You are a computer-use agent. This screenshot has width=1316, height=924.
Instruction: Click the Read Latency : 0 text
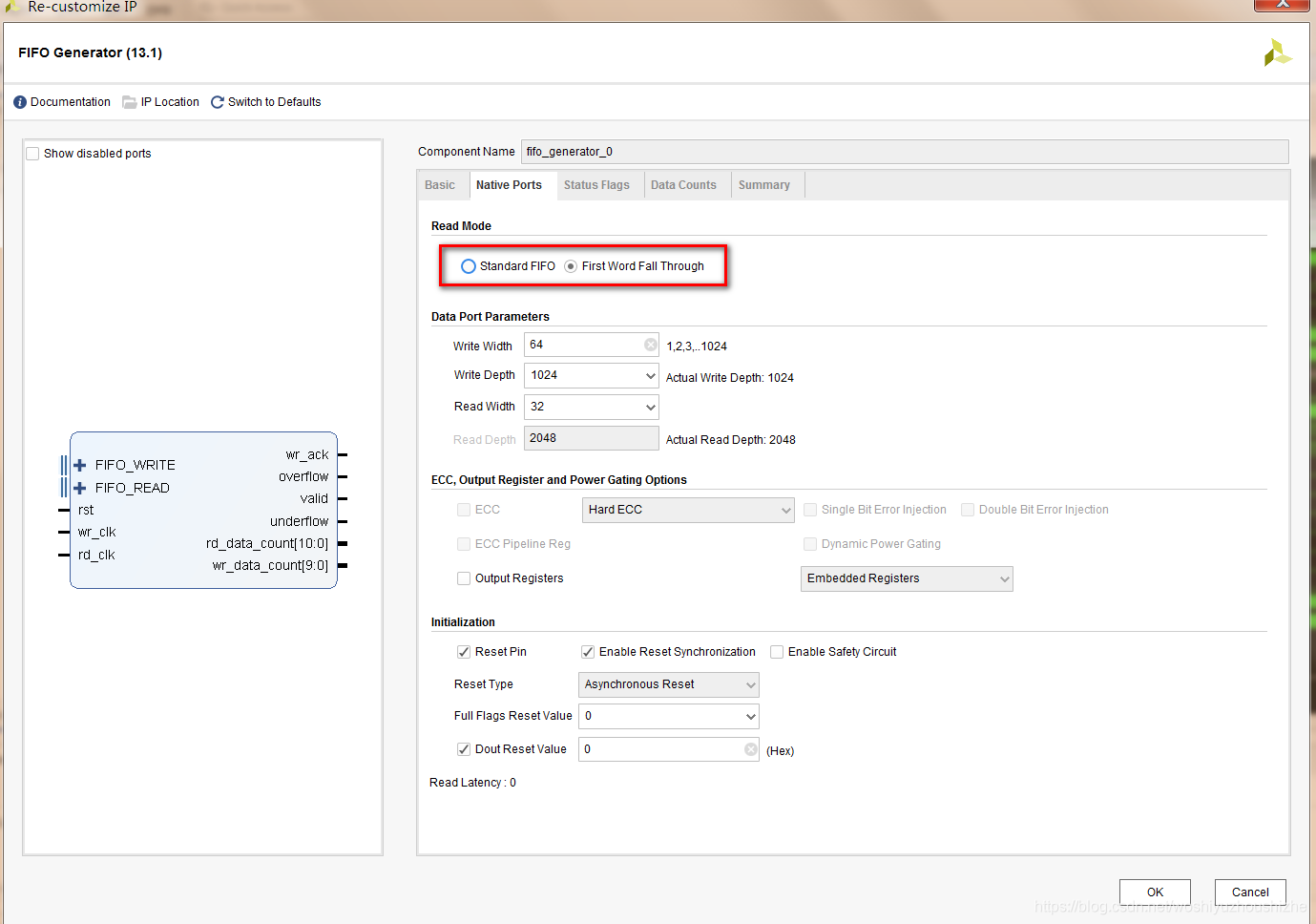click(472, 783)
